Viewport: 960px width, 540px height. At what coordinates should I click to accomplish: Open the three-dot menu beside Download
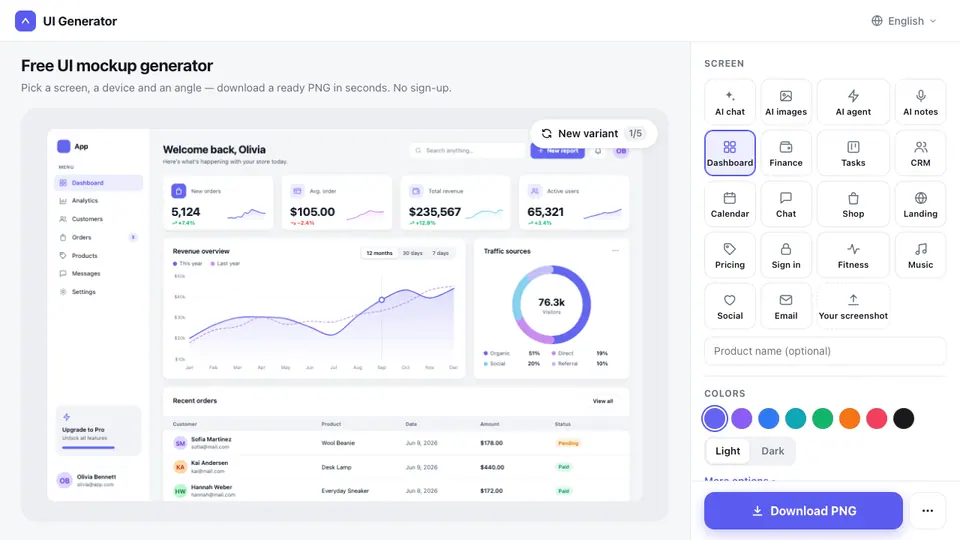pos(928,511)
